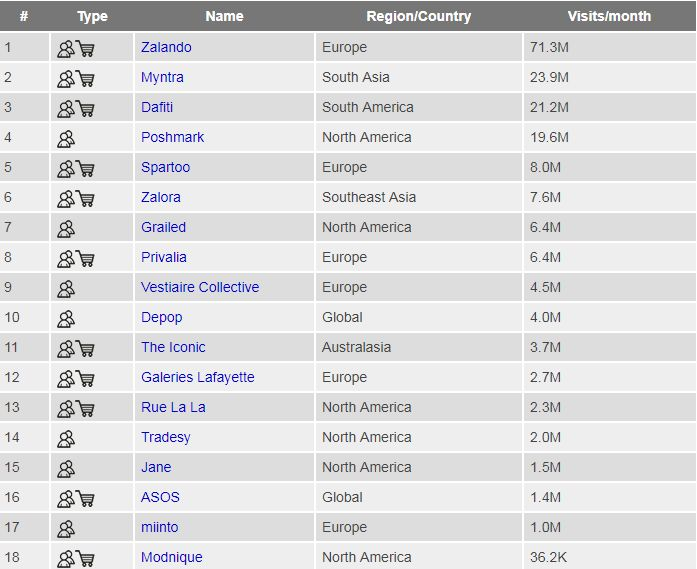Screen dimensions: 697x569
Task: Sort by the Name column header
Action: [x=224, y=16]
